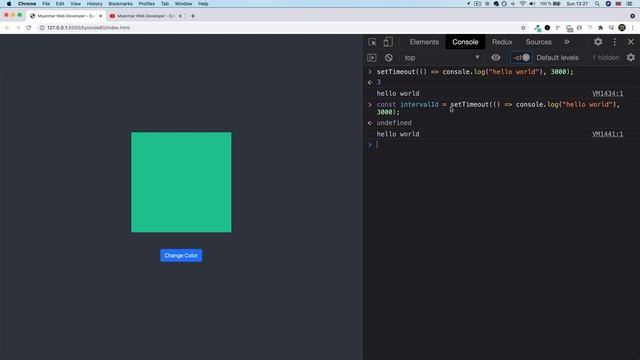The height and width of the screenshot is (360, 640).
Task: Select the first Myanmar Web Developer tab
Action: click(x=66, y=16)
